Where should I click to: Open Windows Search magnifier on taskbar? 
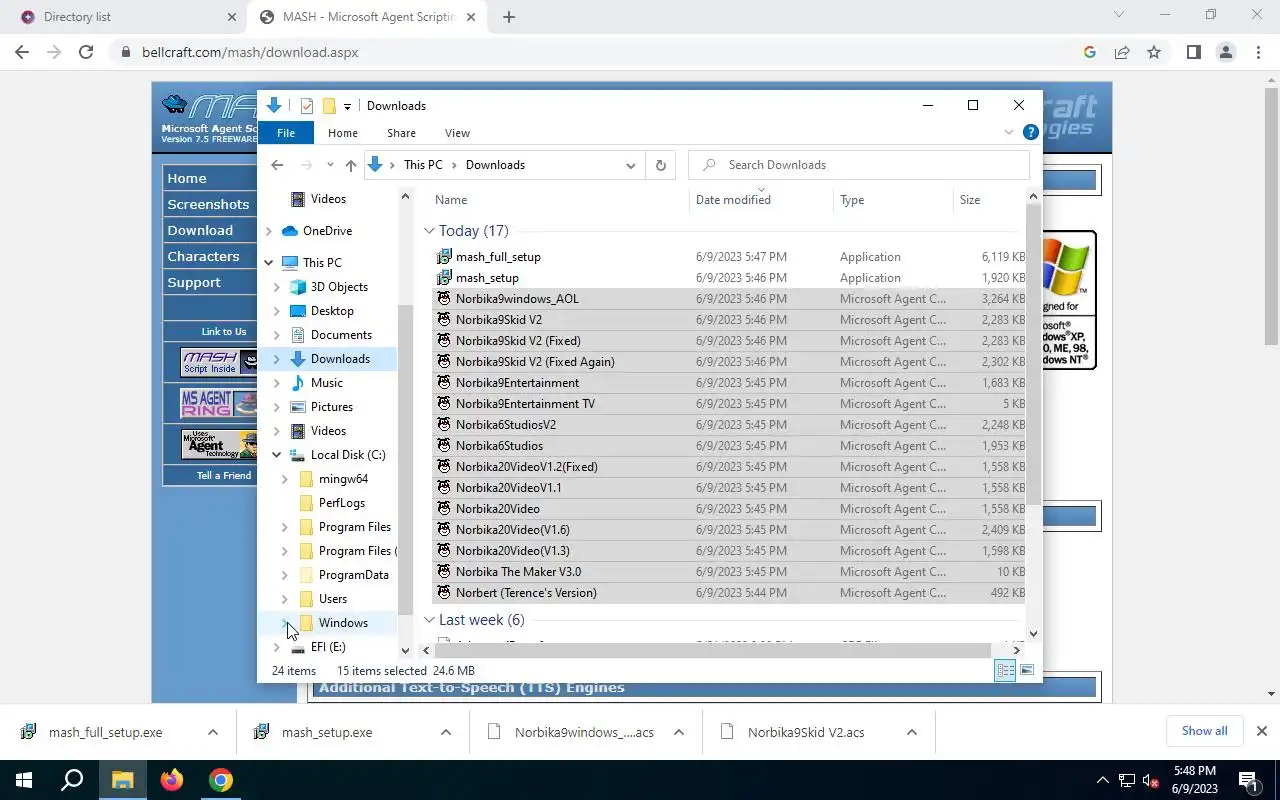pyautogui.click(x=72, y=780)
